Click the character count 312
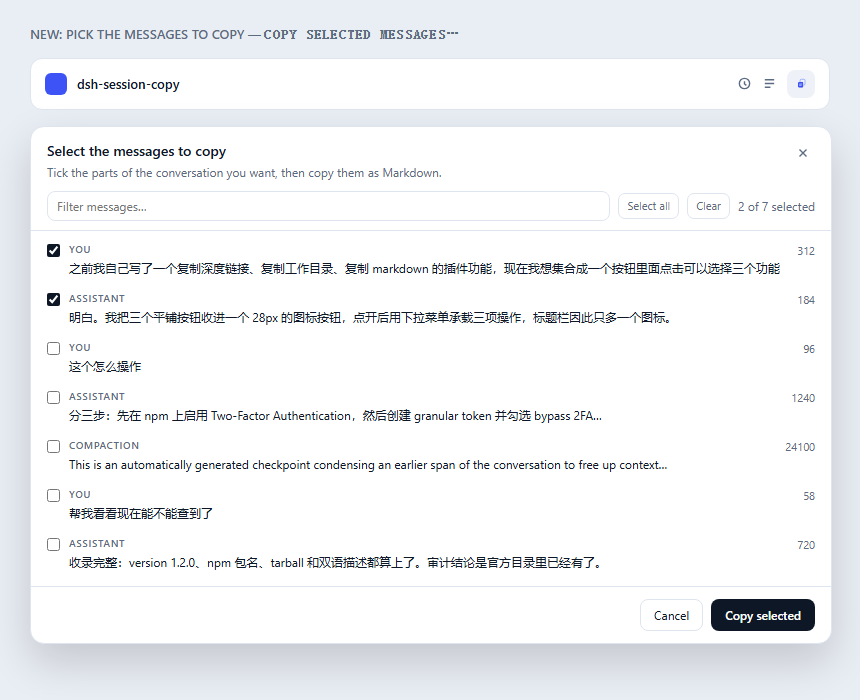This screenshot has height=700, width=860. click(x=806, y=251)
